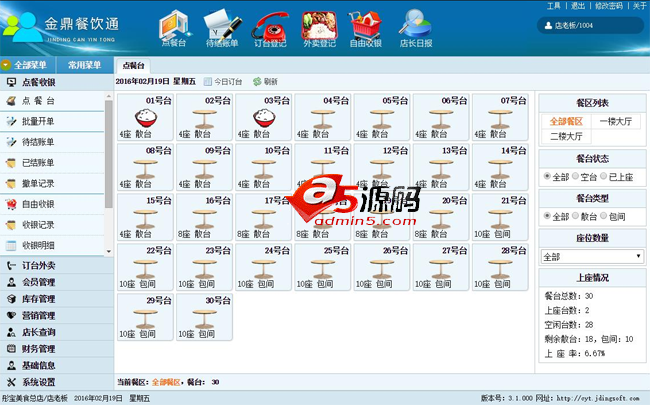Expand the 会员管理 menu section
This screenshot has width=650, height=405.
57,282
